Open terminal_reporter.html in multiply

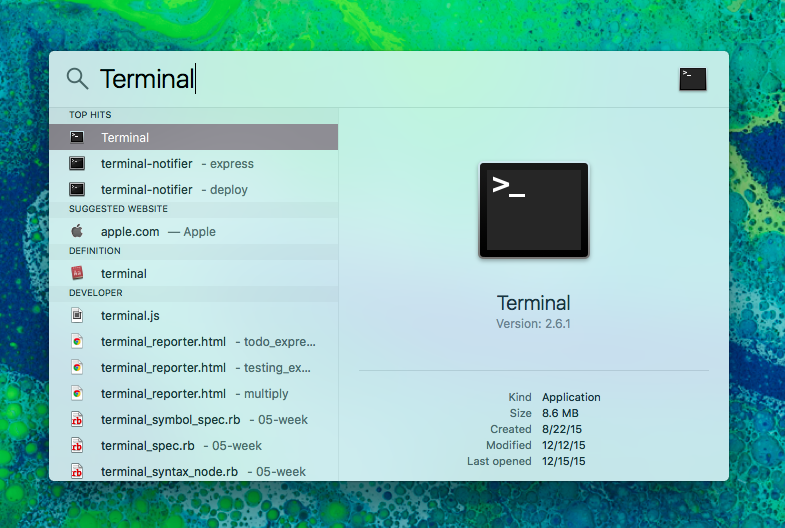pyautogui.click(x=193, y=394)
